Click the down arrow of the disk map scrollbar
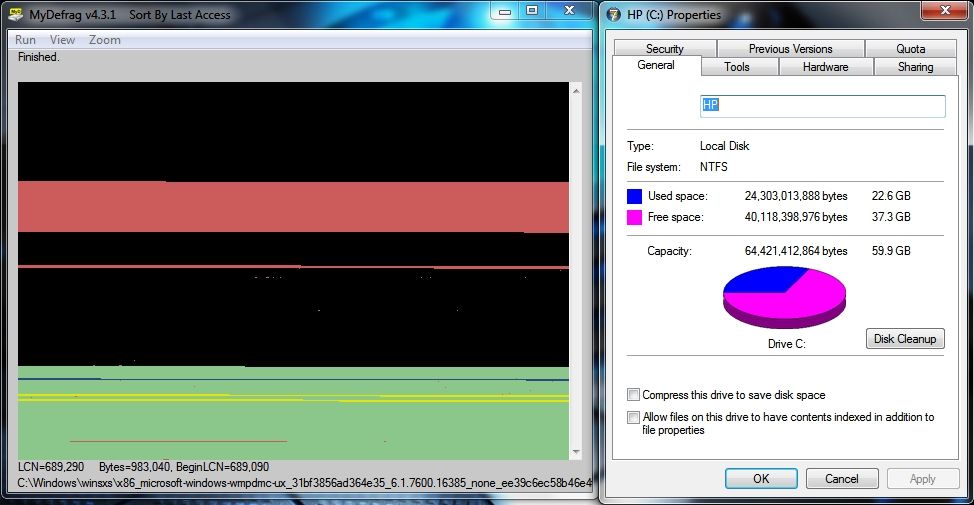974x505 pixels. (x=576, y=452)
